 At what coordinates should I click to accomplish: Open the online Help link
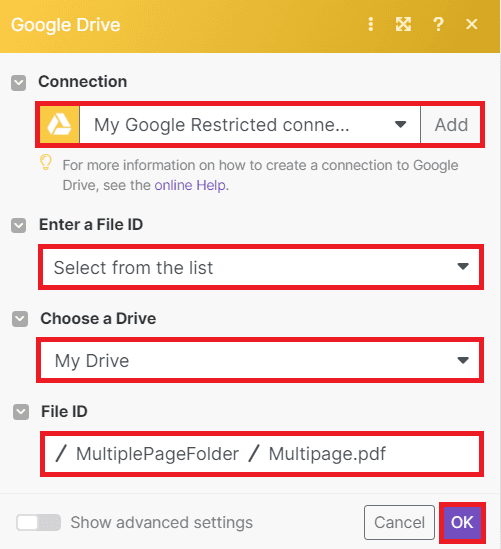tap(190, 185)
